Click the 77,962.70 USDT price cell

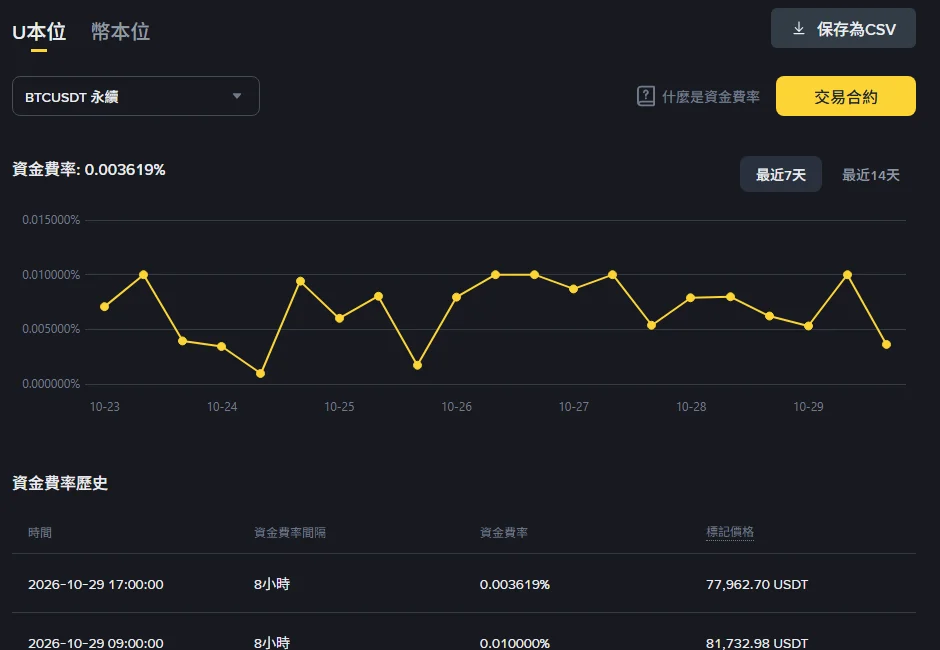(757, 584)
